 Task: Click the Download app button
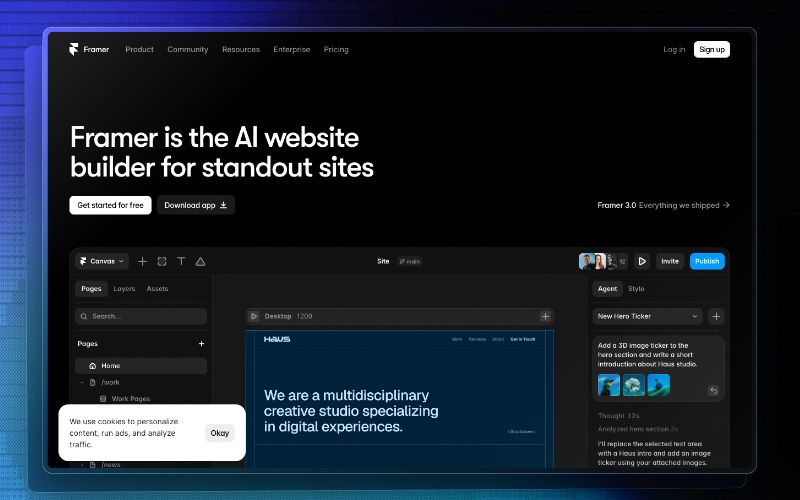(x=196, y=205)
